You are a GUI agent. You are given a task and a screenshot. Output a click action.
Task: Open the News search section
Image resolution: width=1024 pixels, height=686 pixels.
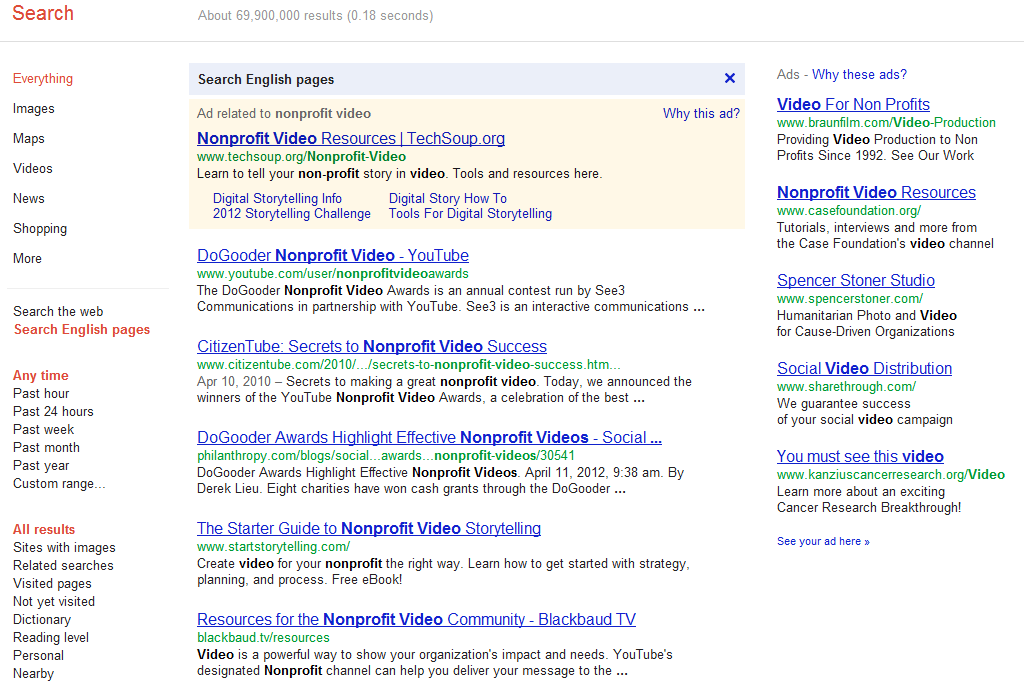[x=28, y=198]
